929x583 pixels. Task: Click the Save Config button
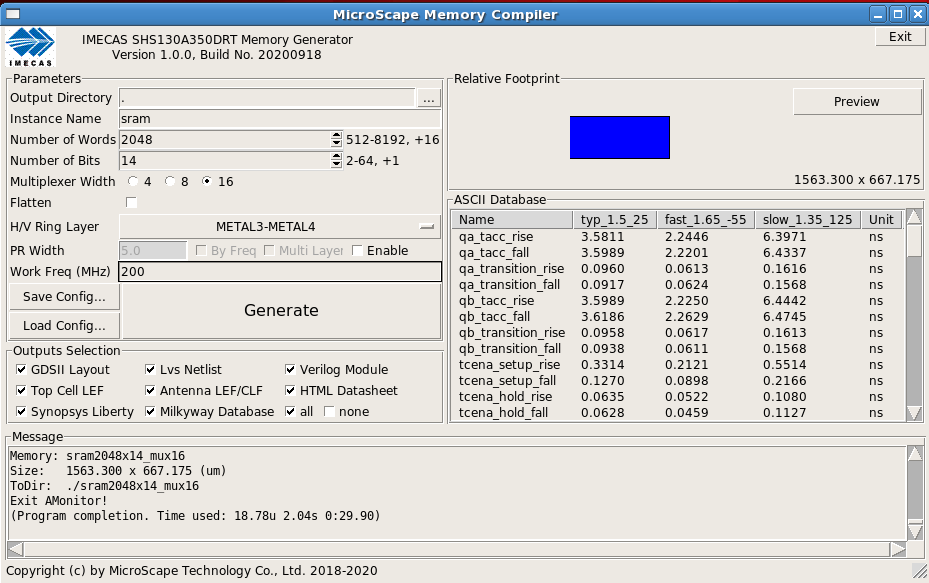[x=65, y=297]
